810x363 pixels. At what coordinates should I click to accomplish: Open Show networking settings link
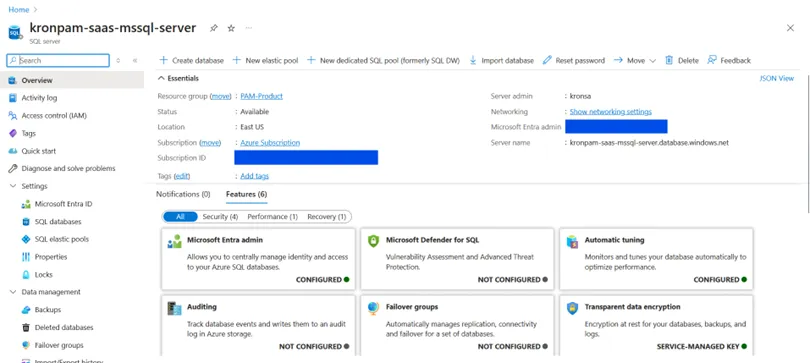point(611,112)
